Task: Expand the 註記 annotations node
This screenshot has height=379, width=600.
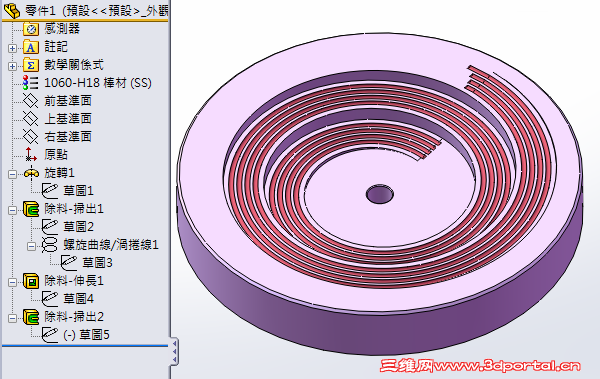Action: pos(12,48)
